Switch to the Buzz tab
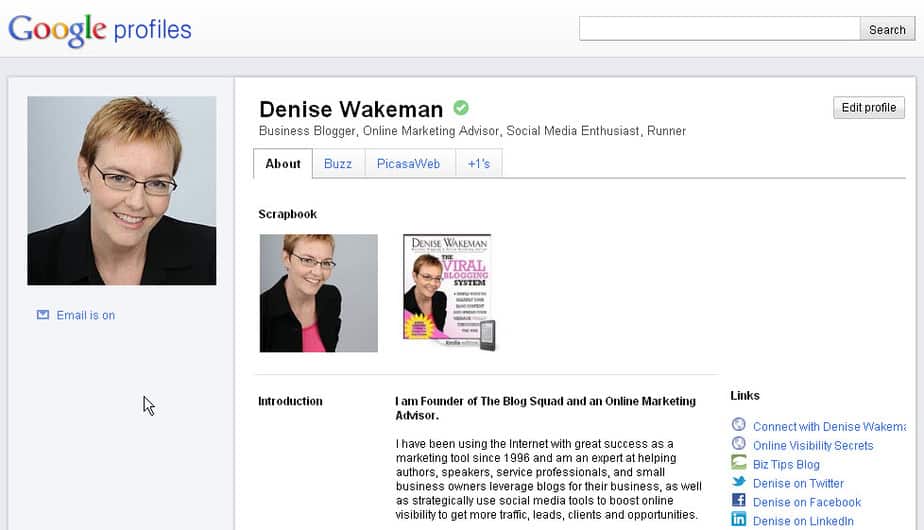Image resolution: width=924 pixels, height=530 pixels. coord(338,163)
